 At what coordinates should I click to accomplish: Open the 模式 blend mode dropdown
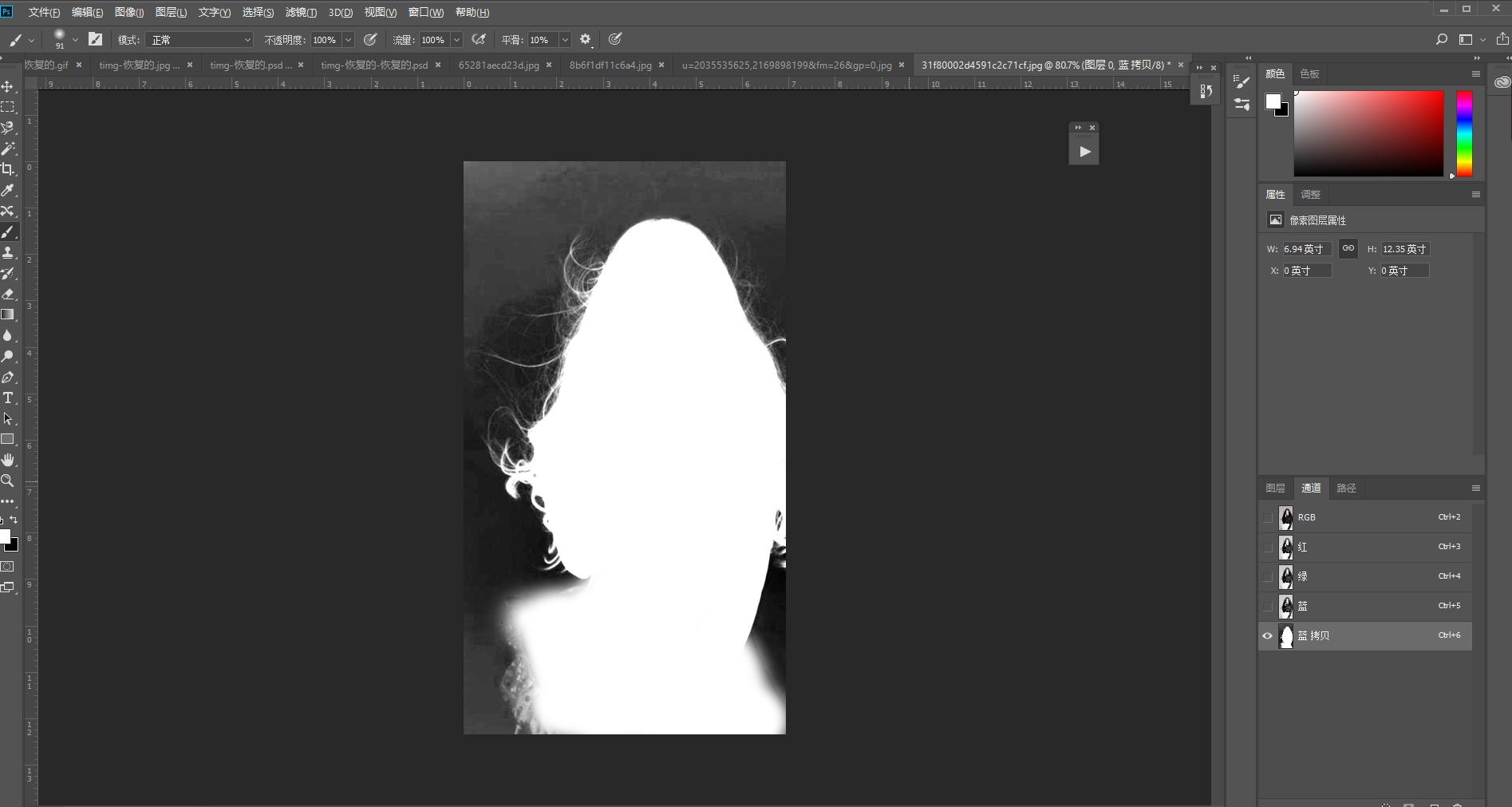(199, 40)
